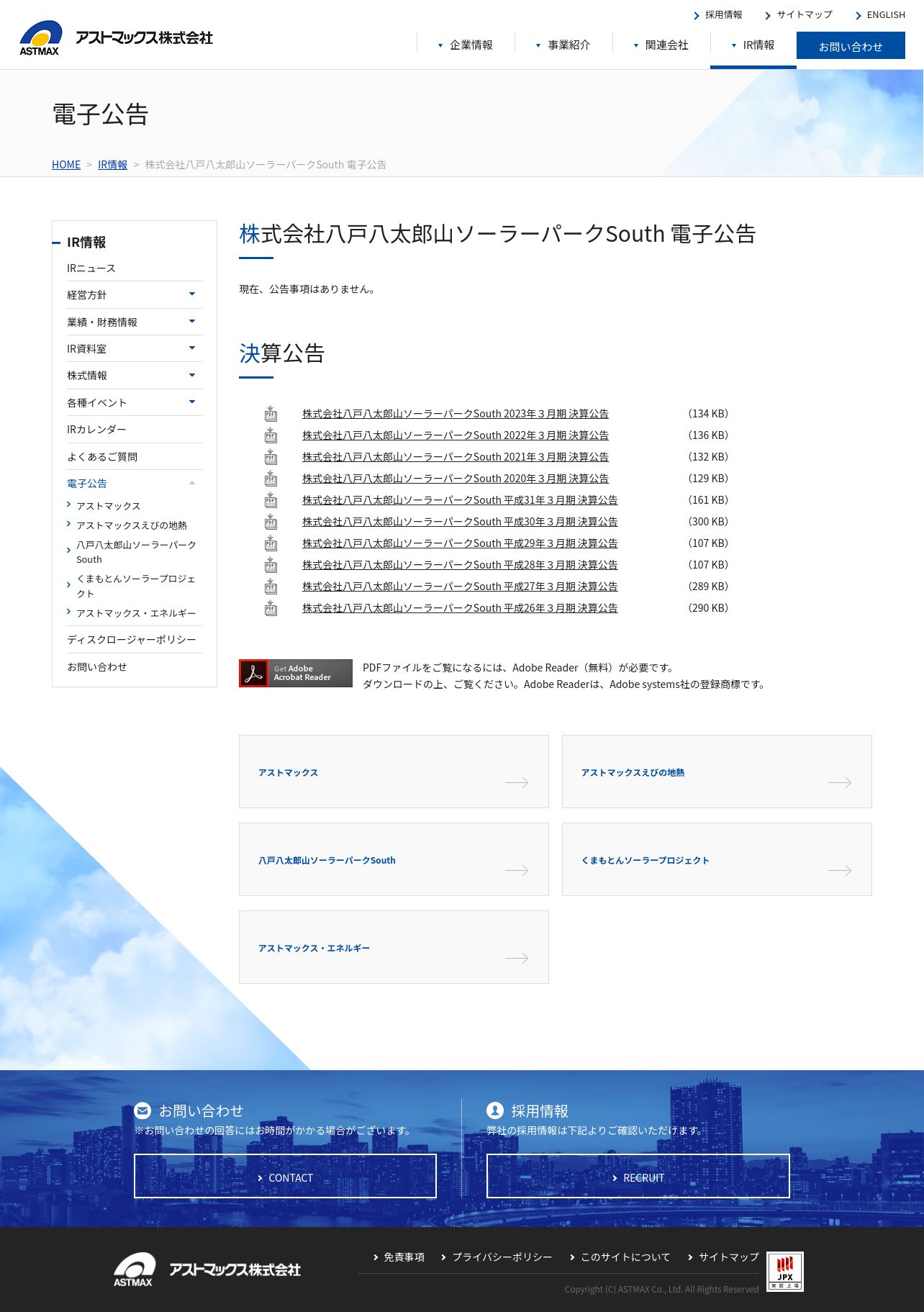The width and height of the screenshot is (924, 1312).
Task: Click PDF icon for 平成29年3月期 決算公告
Action: tap(271, 543)
